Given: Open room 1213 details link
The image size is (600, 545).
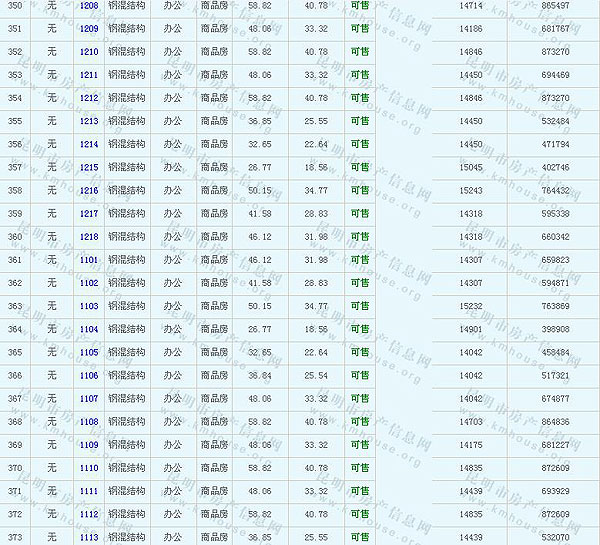Looking at the screenshot, I should point(89,121).
